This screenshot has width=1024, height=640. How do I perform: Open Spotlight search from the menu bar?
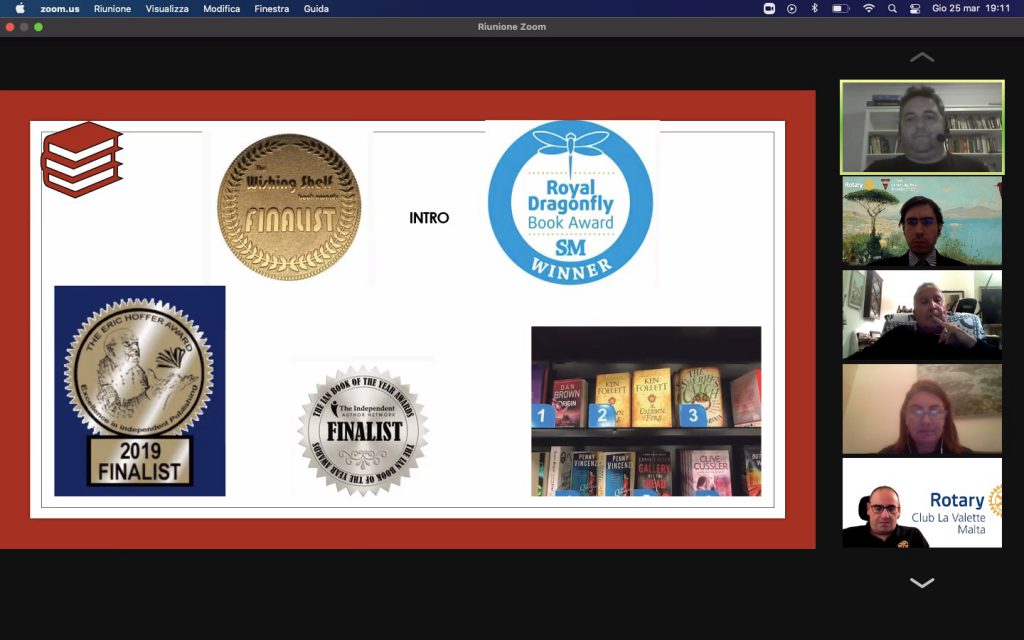click(x=892, y=8)
